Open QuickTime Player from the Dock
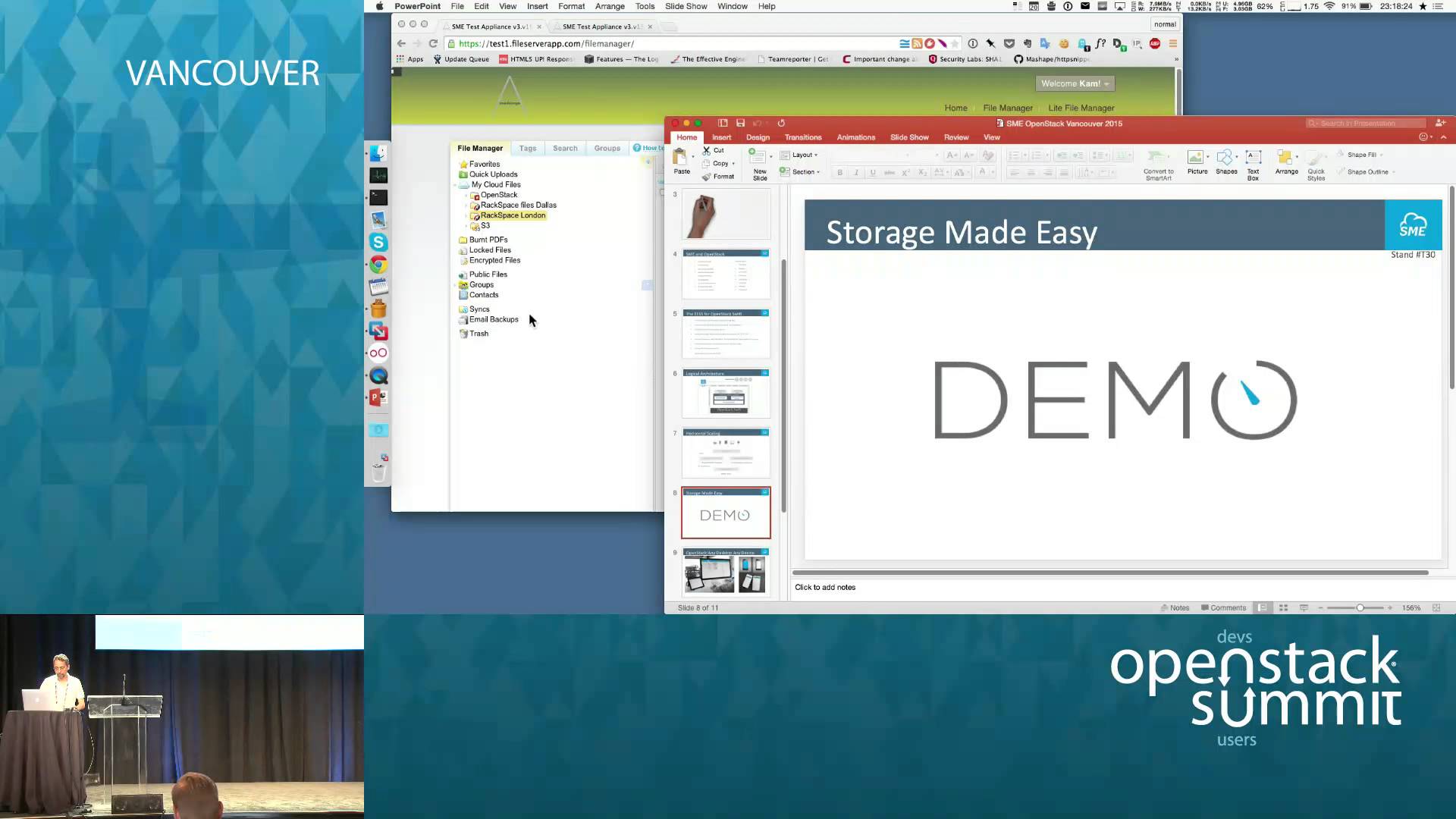Viewport: 1456px width, 819px height. point(378,375)
